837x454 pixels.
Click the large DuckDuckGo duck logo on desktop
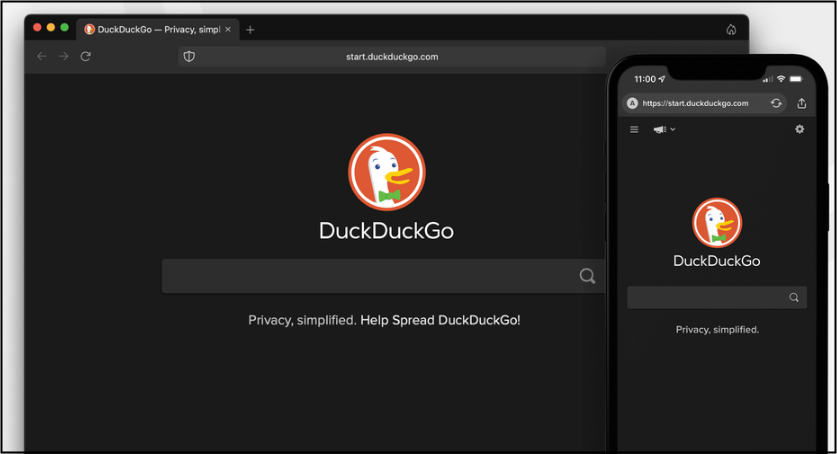[x=387, y=172]
